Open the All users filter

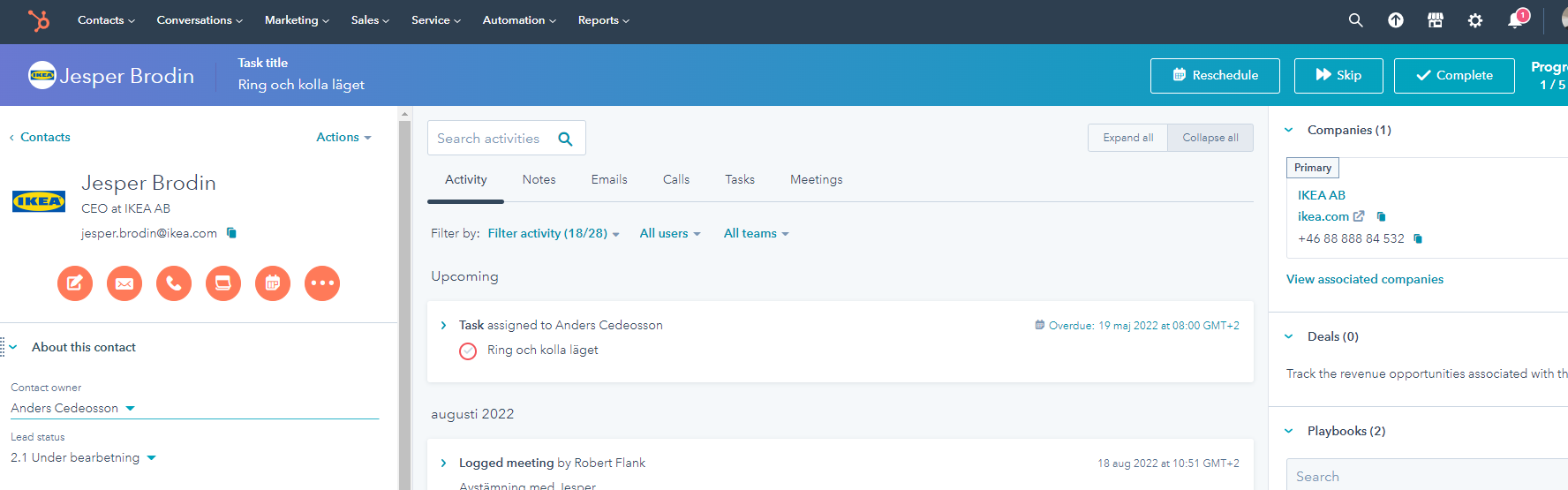(670, 234)
